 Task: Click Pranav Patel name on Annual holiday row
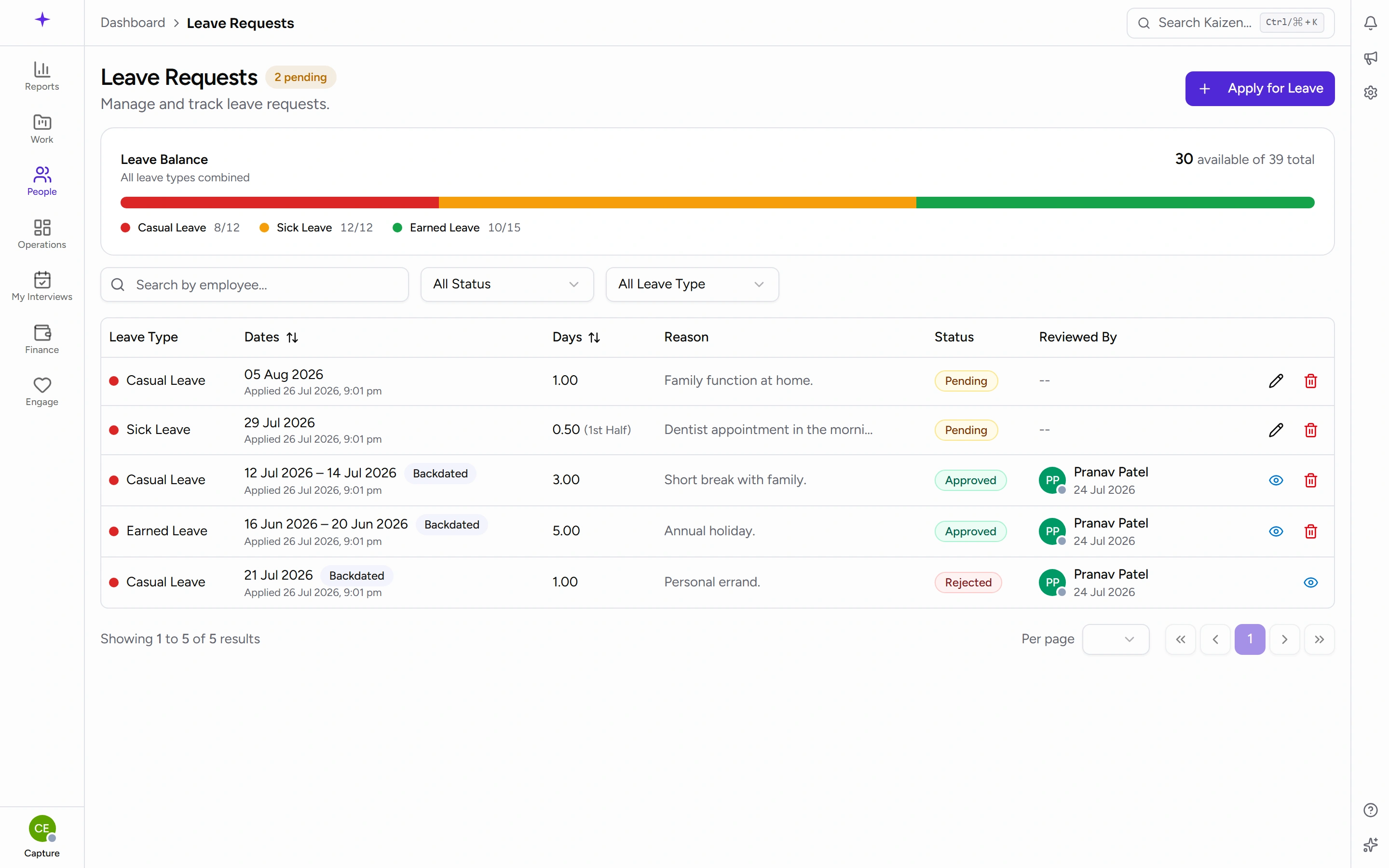point(1111,523)
